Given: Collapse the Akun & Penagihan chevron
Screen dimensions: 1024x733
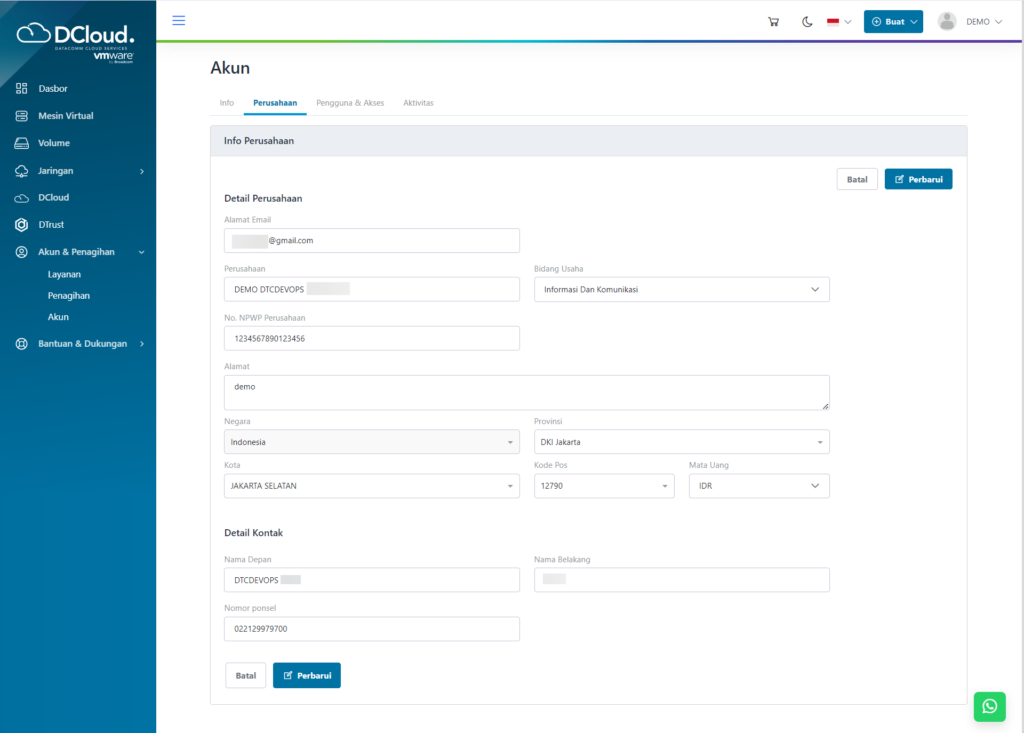Looking at the screenshot, I should coord(142,252).
